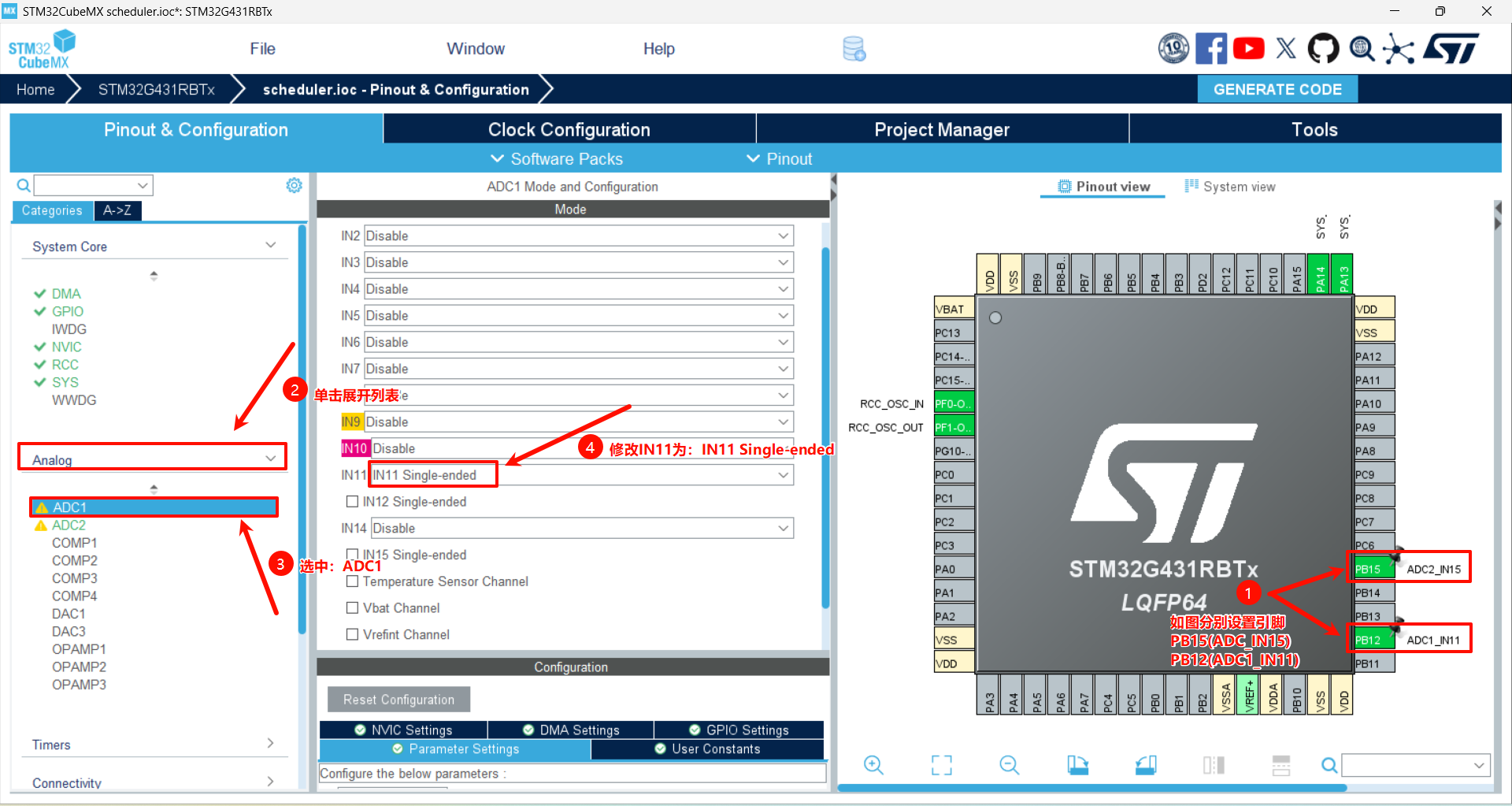Enable Vrefint Channel checkbox

(353, 634)
